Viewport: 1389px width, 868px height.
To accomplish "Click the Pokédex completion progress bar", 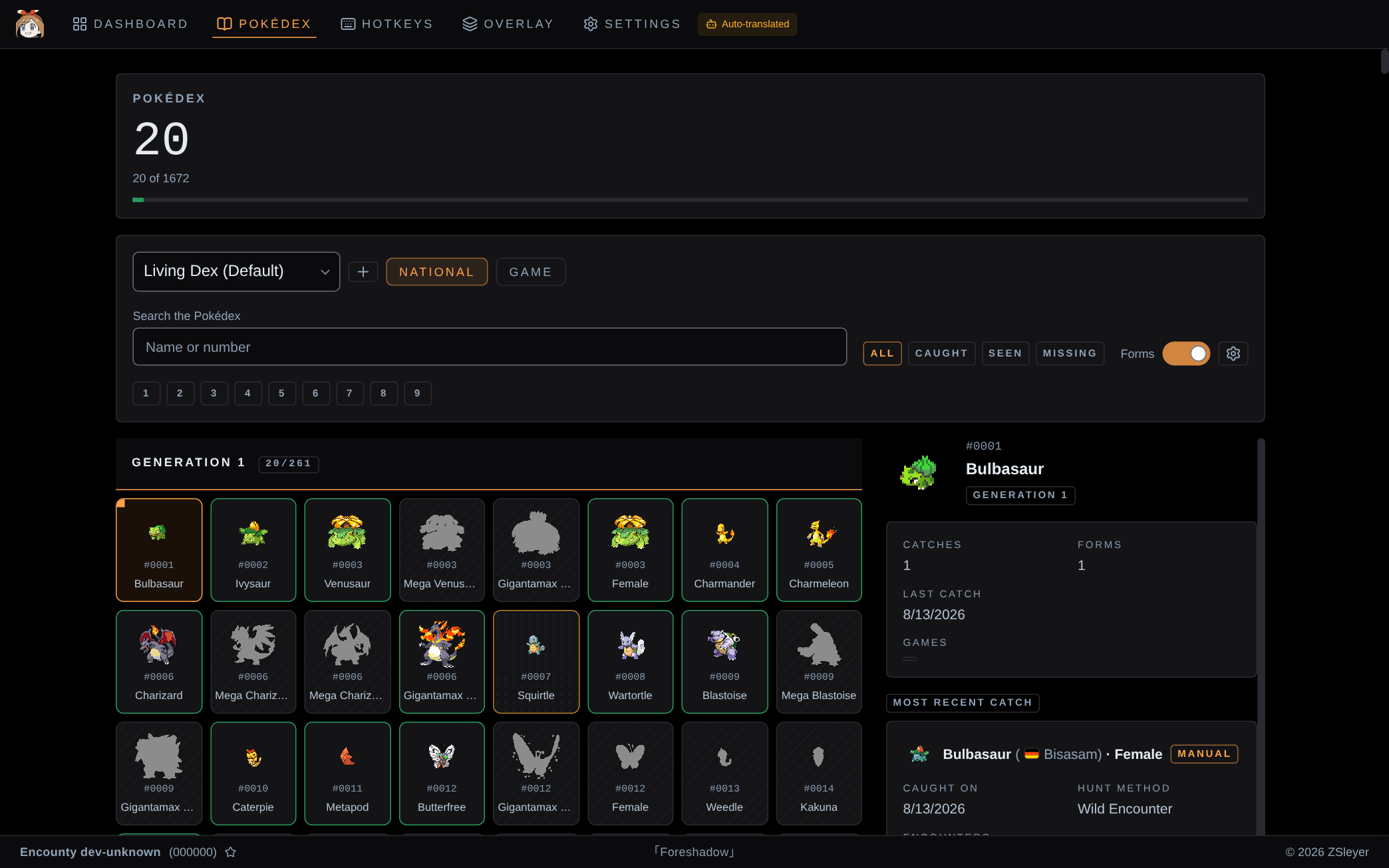I will pos(691,200).
